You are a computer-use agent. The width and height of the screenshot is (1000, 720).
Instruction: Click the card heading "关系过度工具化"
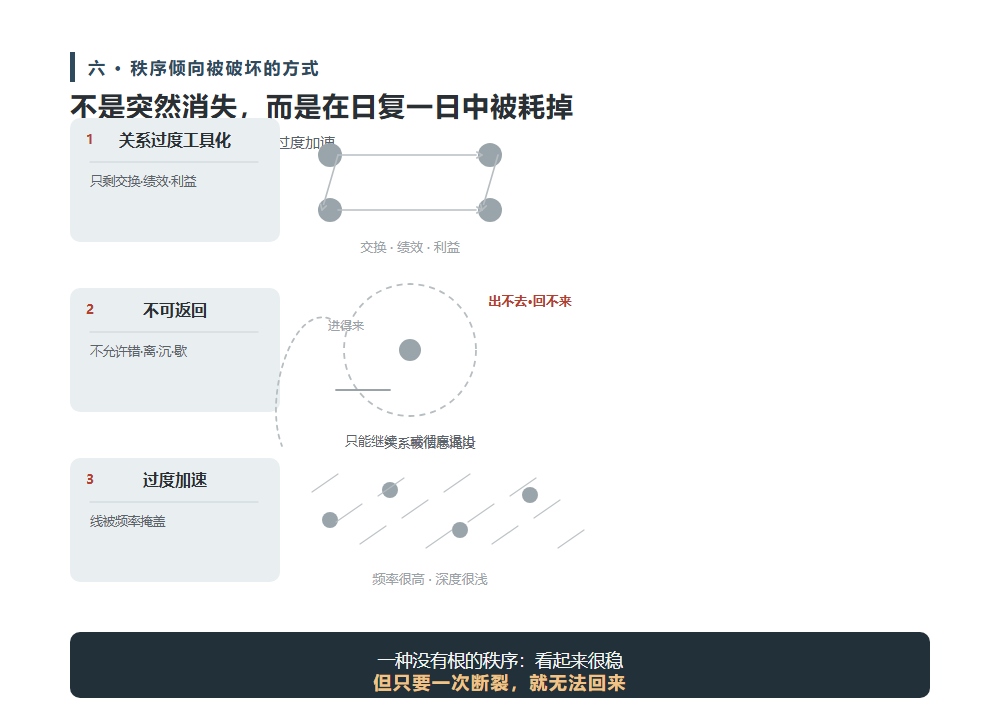(x=175, y=140)
